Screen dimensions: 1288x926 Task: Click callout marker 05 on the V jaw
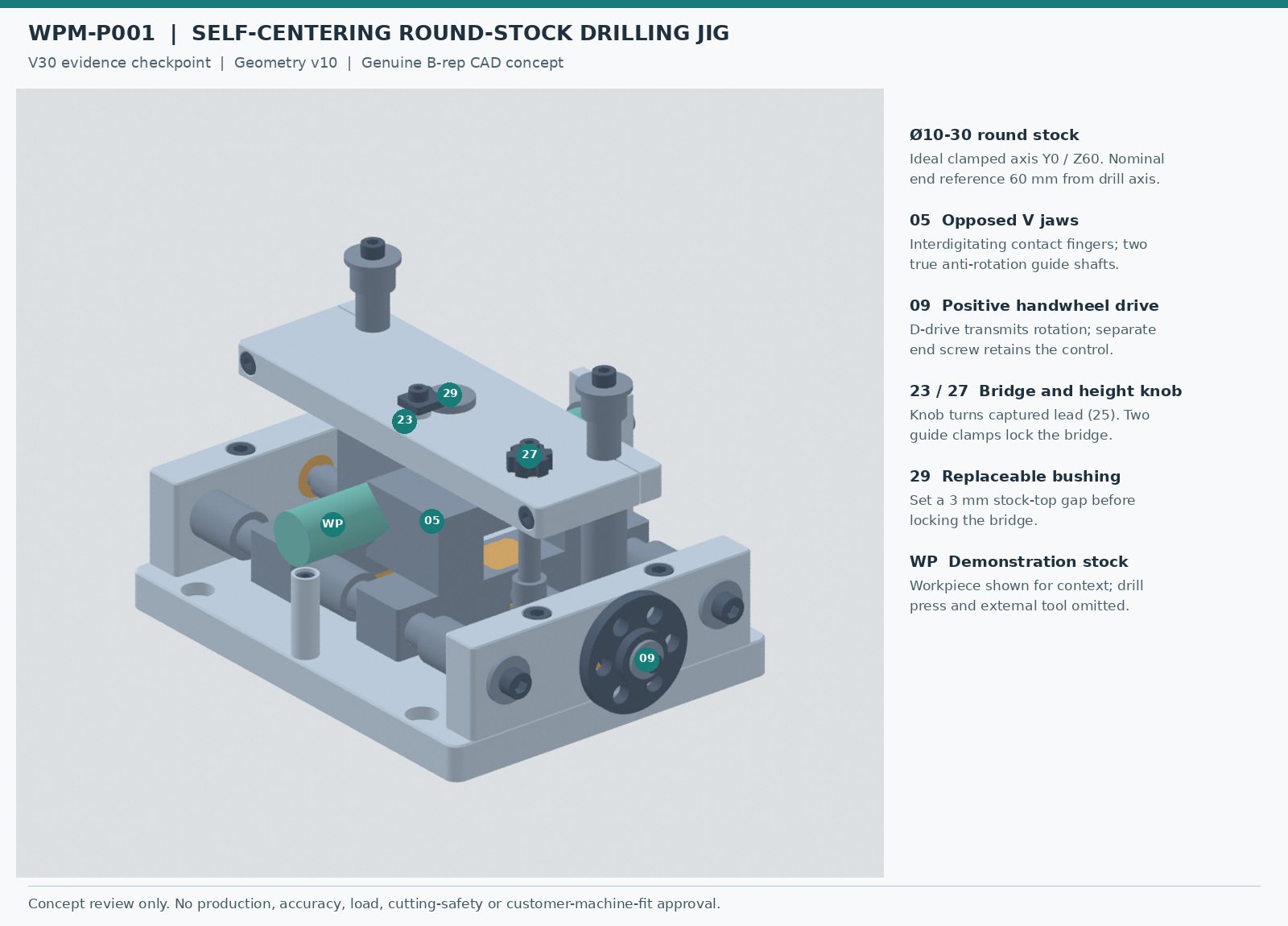coord(432,521)
